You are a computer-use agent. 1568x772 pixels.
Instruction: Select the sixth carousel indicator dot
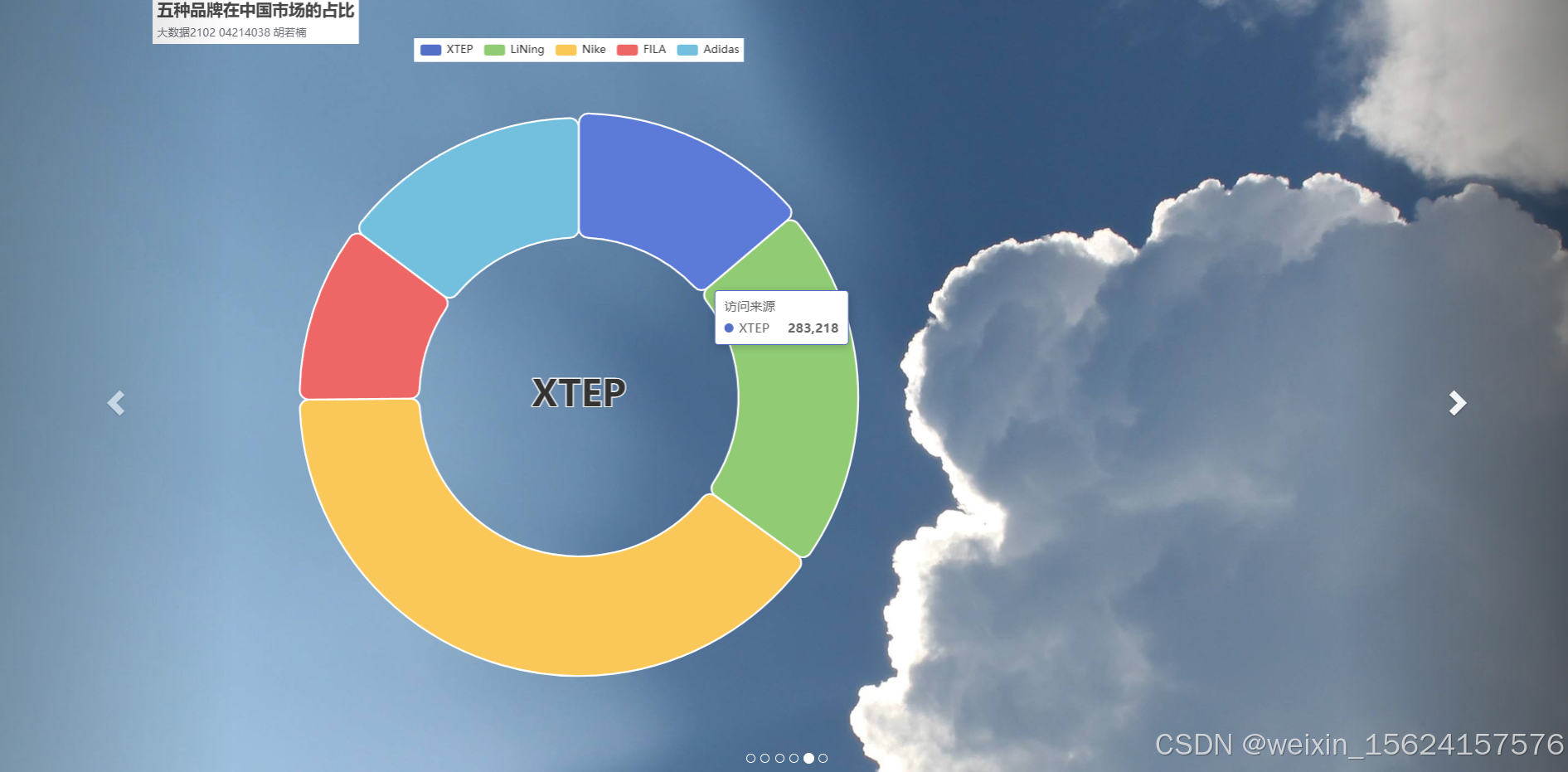click(x=823, y=758)
